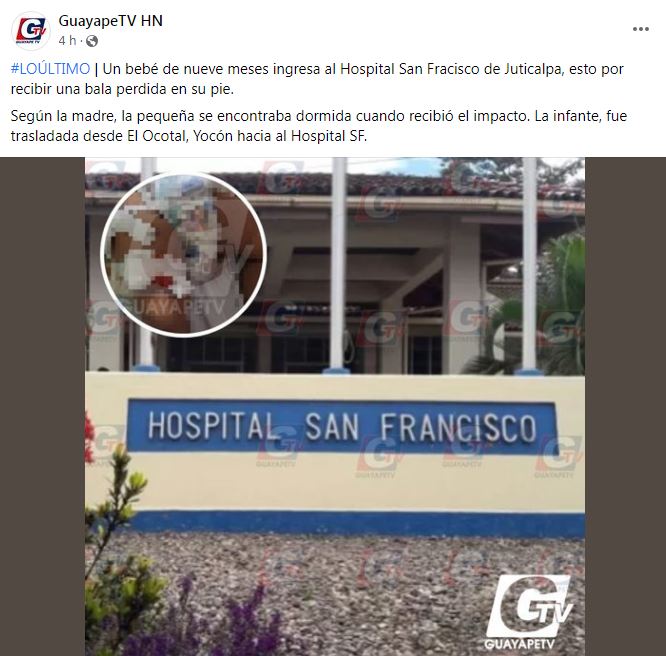Screen dimensions: 666x656
Task: Open the hospital photo in the post
Action: 335,407
